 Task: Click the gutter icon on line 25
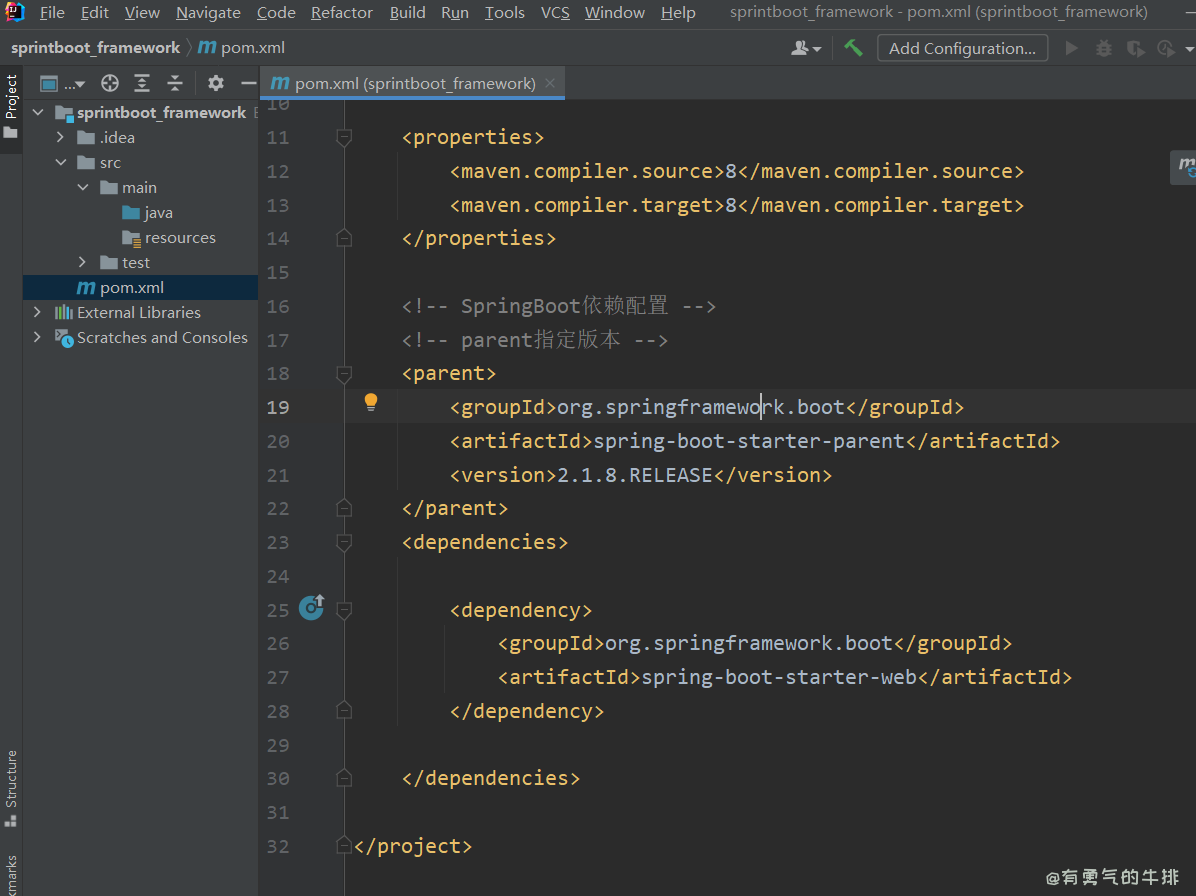[312, 607]
